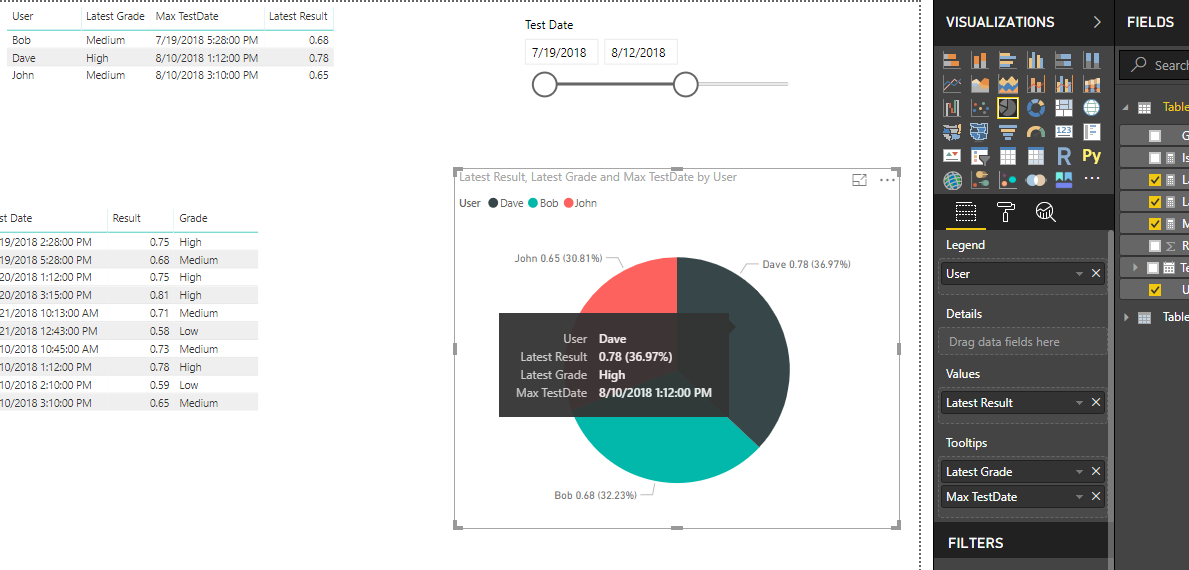Open more visuals ellipsis in Visualizations pane

(1091, 179)
